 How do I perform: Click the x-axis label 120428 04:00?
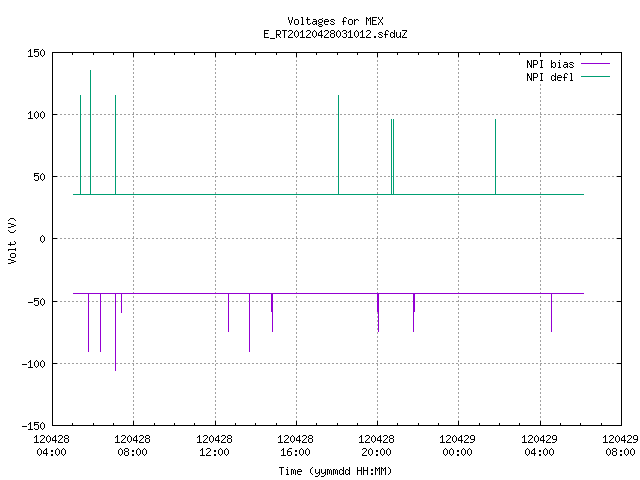pos(51,445)
